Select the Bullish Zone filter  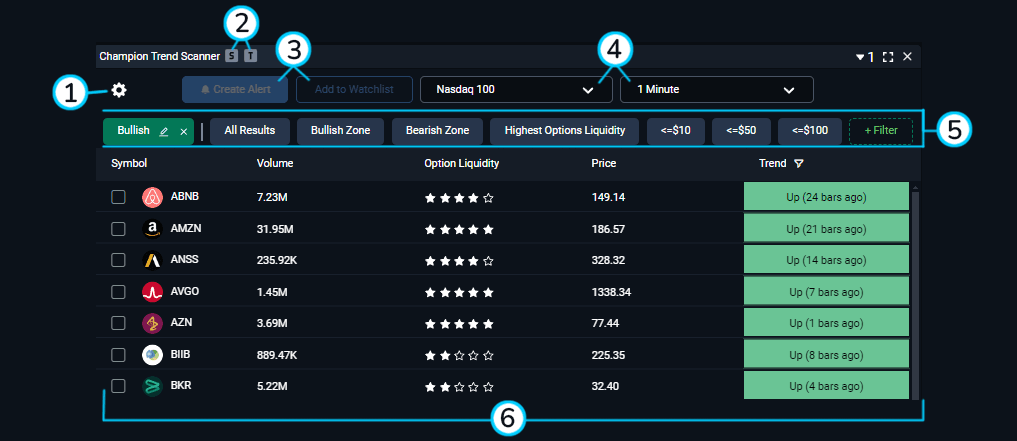341,131
